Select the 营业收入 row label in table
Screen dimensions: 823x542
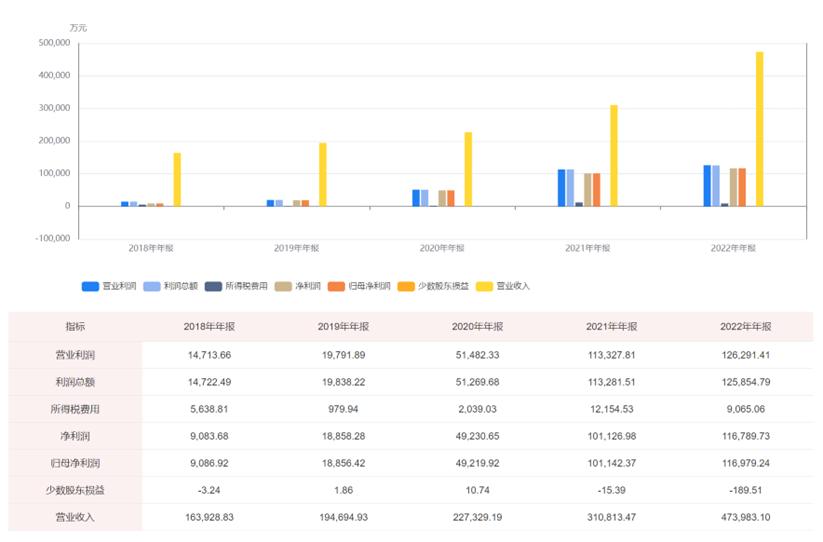(x=75, y=516)
